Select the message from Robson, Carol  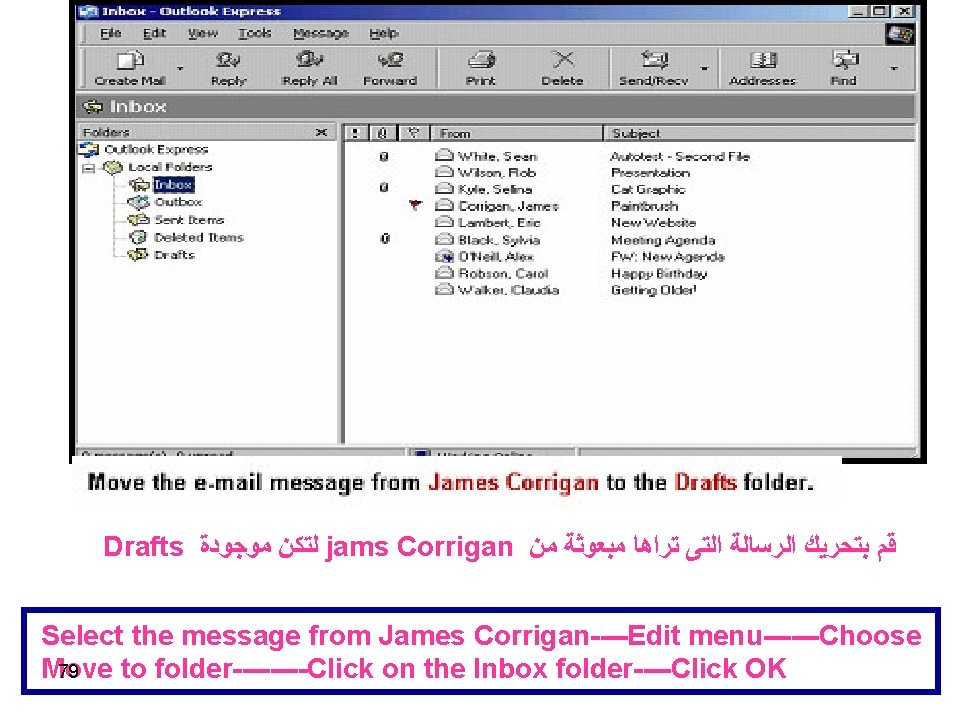(503, 273)
